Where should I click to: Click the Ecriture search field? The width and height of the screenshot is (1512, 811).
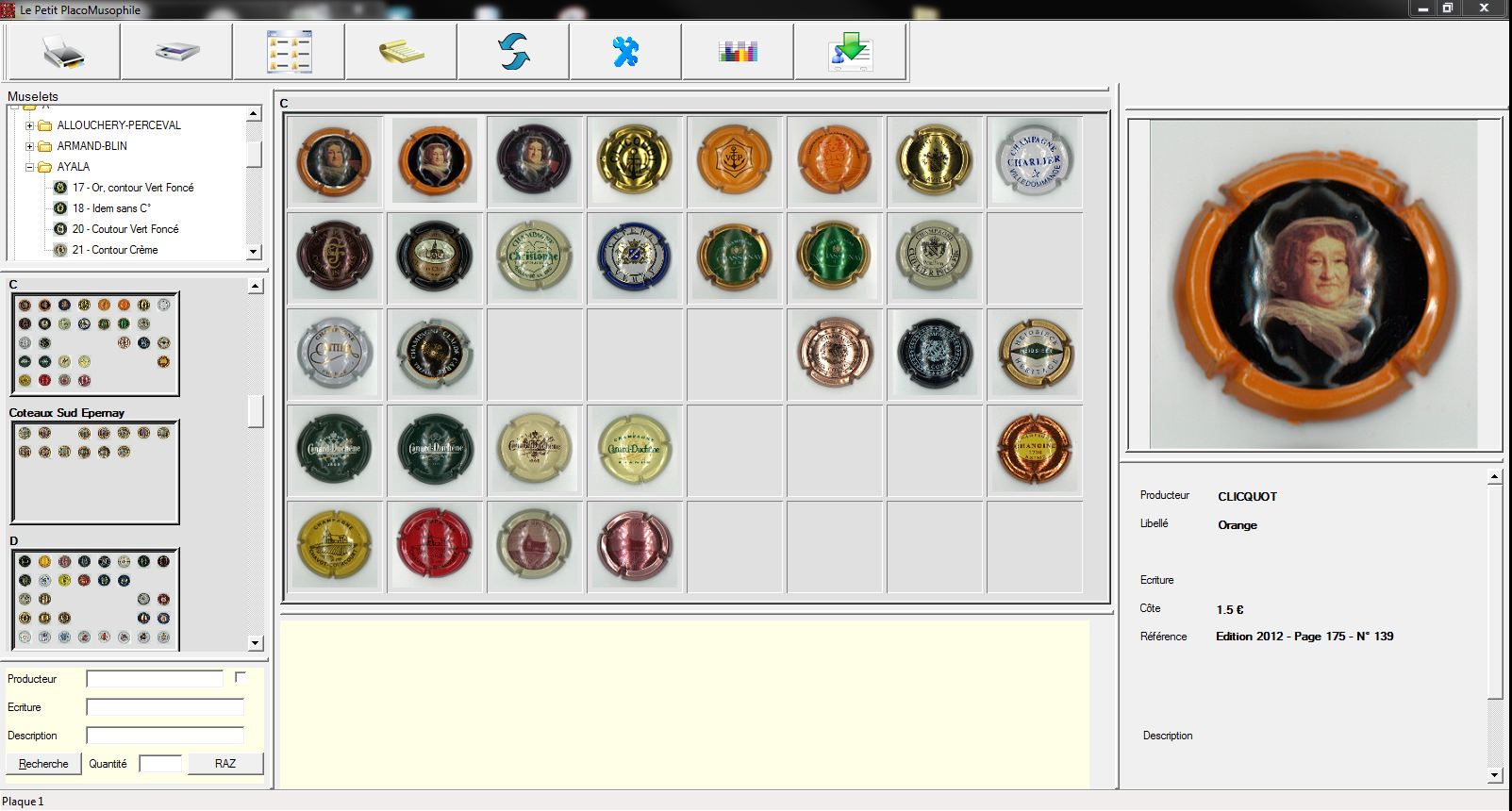[165, 707]
